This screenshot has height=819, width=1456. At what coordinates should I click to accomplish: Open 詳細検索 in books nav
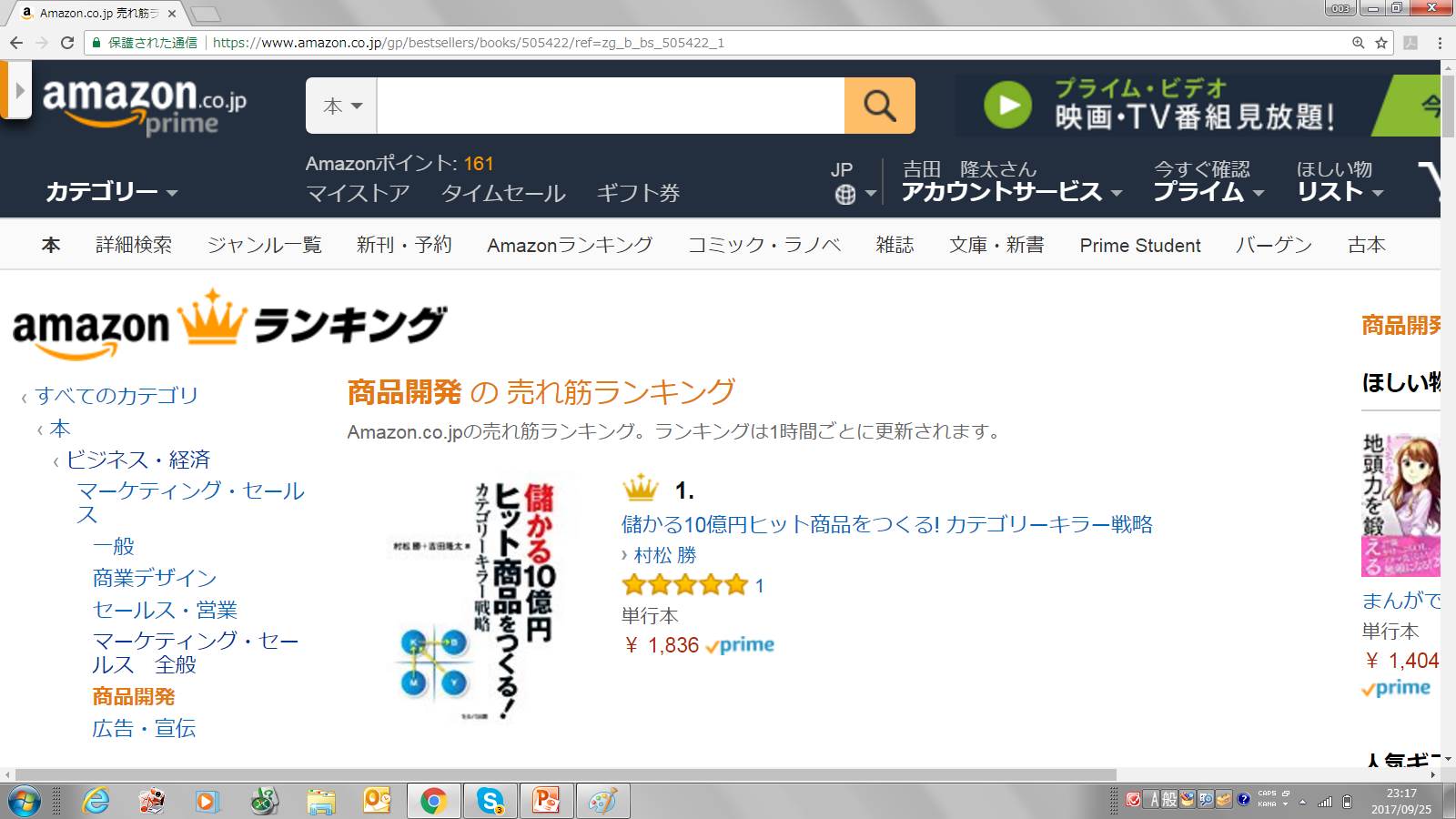[134, 245]
